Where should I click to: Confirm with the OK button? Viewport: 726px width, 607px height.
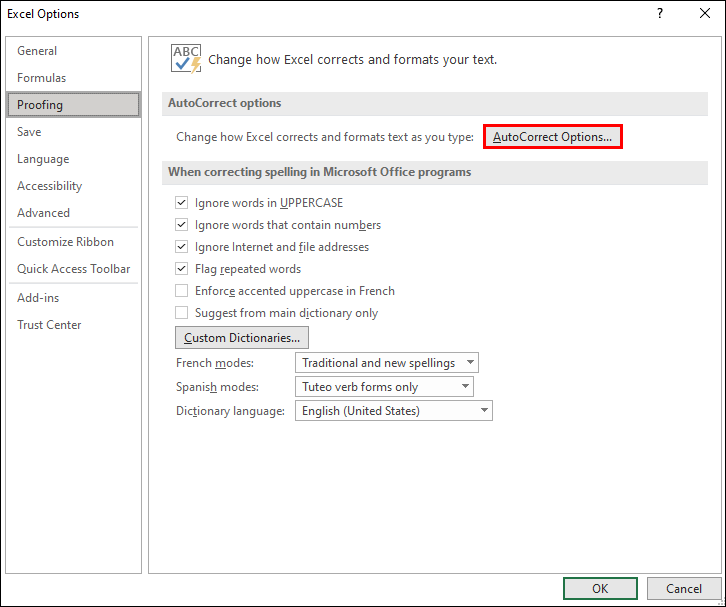[600, 588]
